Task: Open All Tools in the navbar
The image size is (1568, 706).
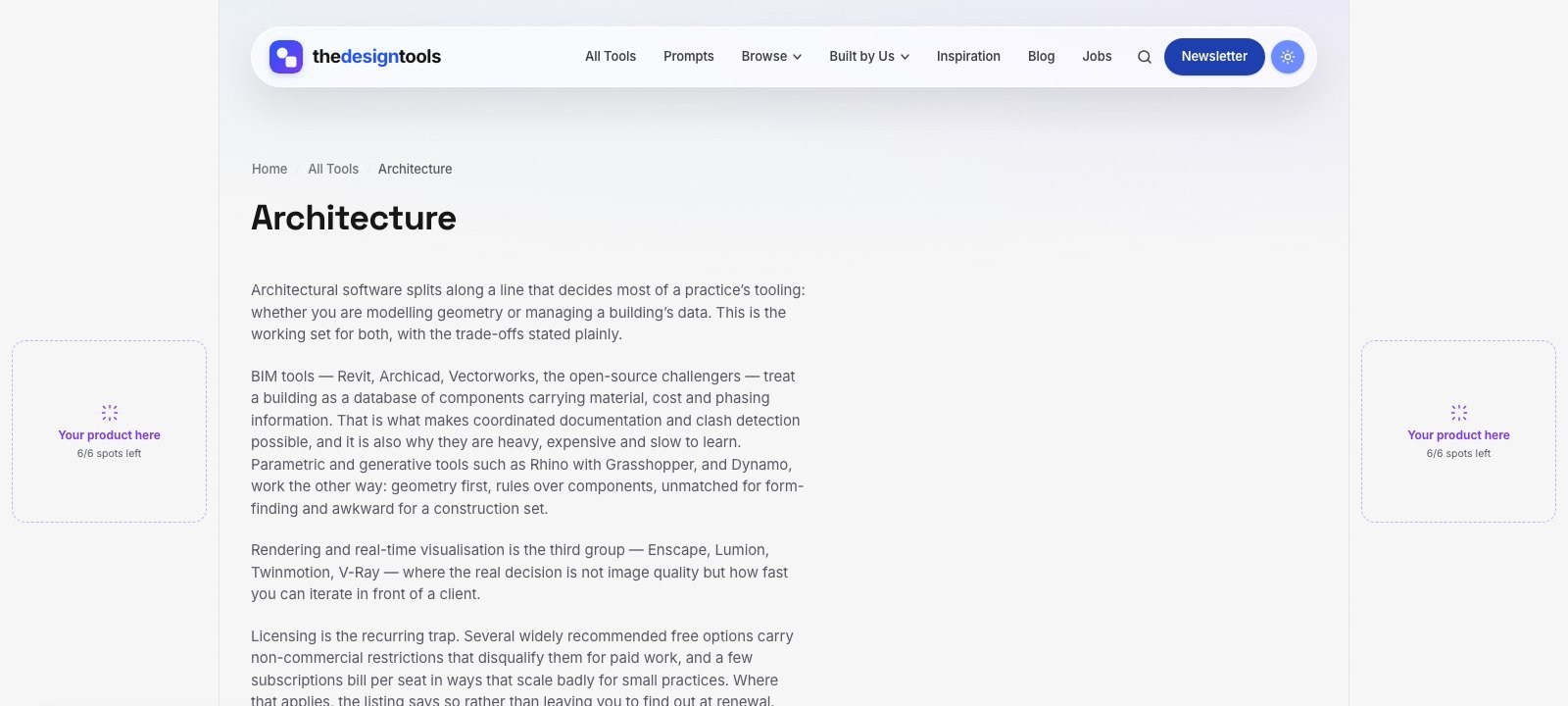Action: click(x=611, y=57)
